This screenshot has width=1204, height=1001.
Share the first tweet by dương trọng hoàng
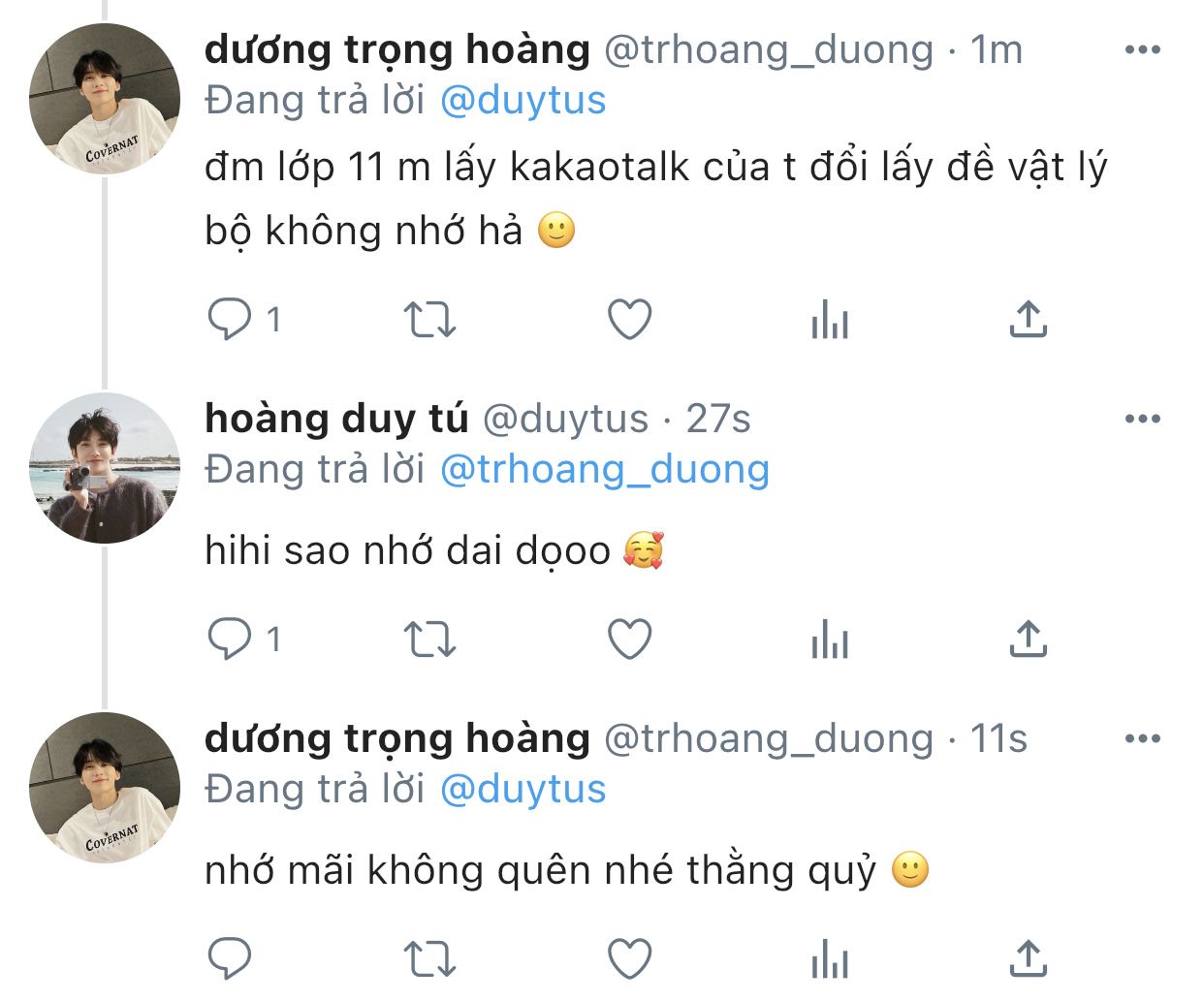click(x=1028, y=319)
